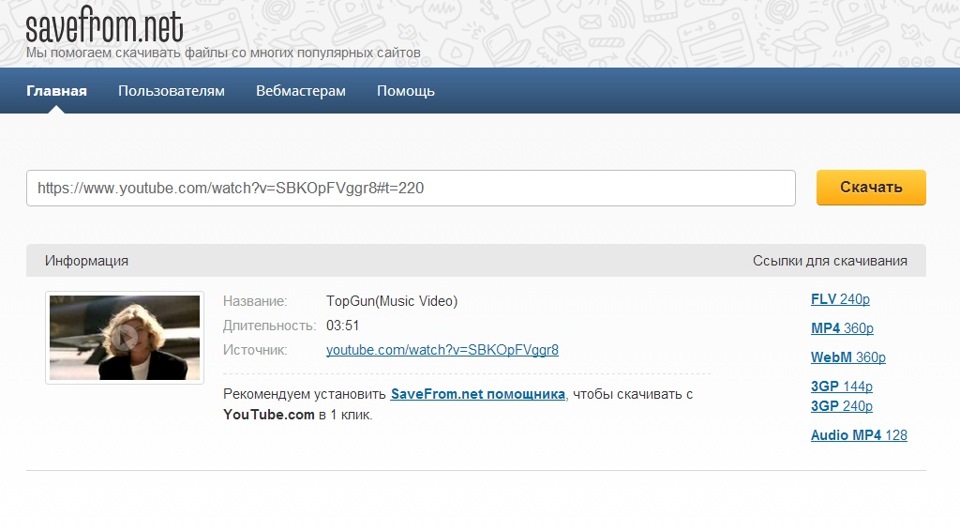Screen dimensions: 960x531
Task: Focus the YouTube URL input field
Action: tap(411, 188)
